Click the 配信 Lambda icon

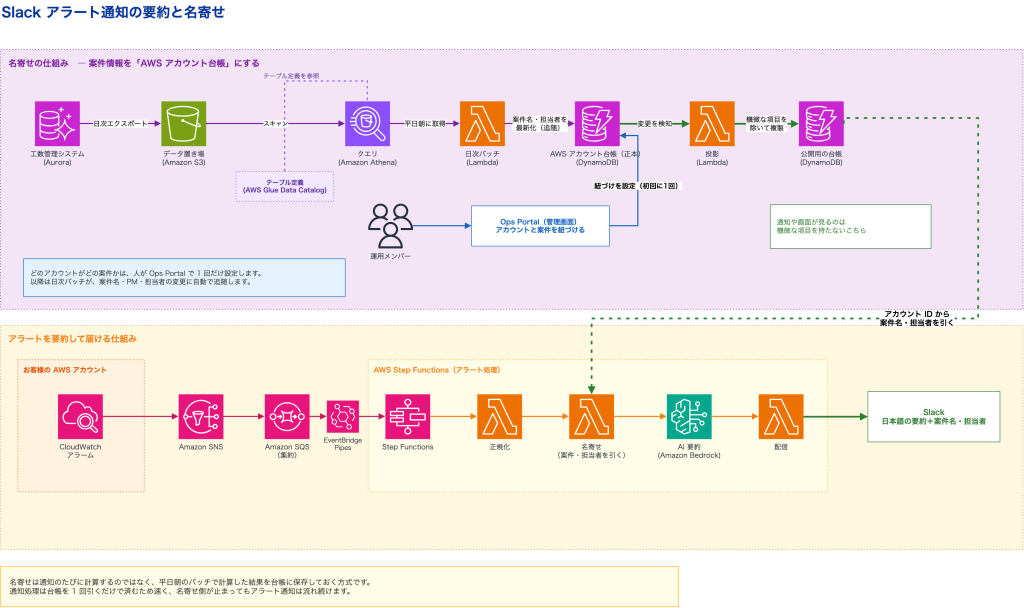pos(781,417)
